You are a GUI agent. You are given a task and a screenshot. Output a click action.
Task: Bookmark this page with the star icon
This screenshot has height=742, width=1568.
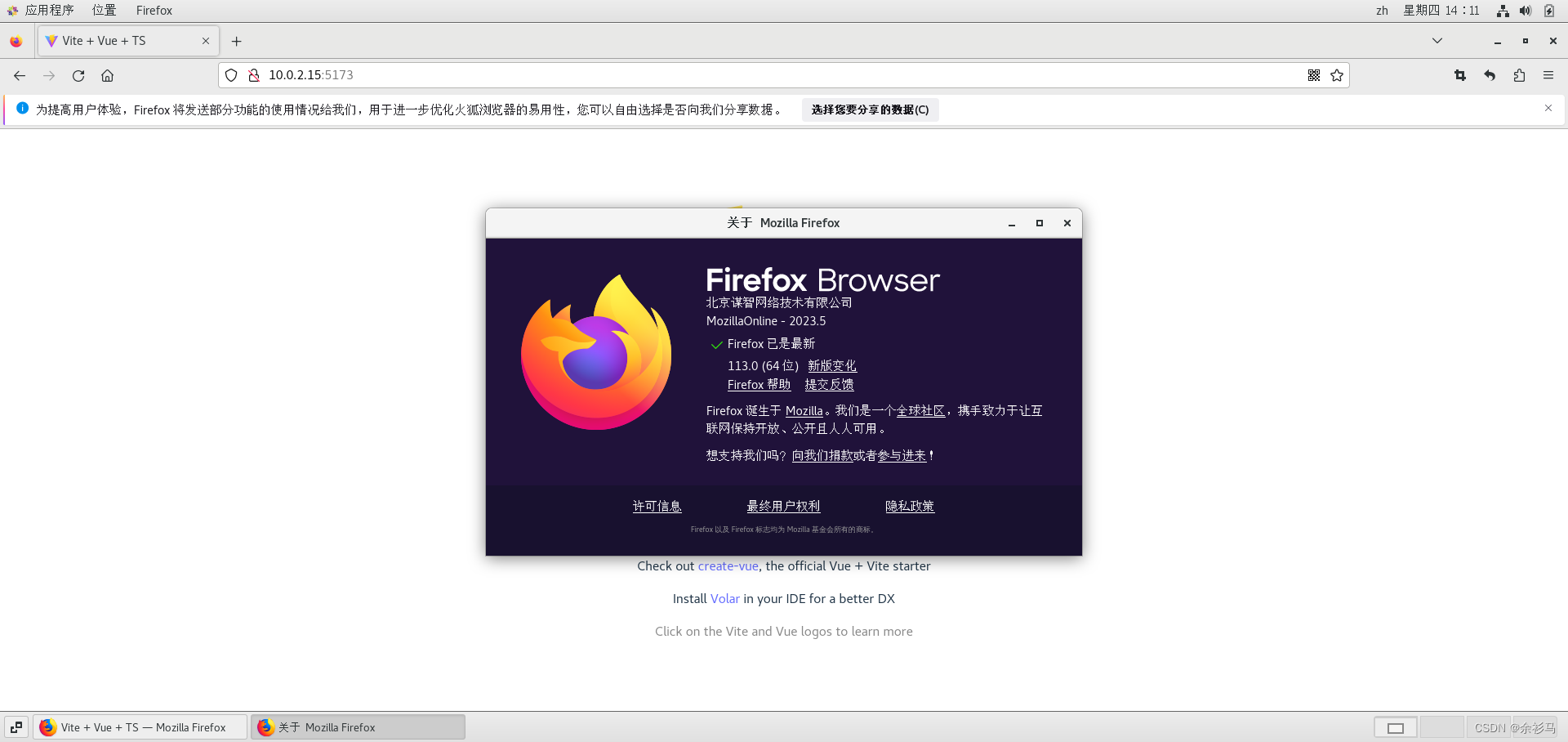click(1337, 75)
